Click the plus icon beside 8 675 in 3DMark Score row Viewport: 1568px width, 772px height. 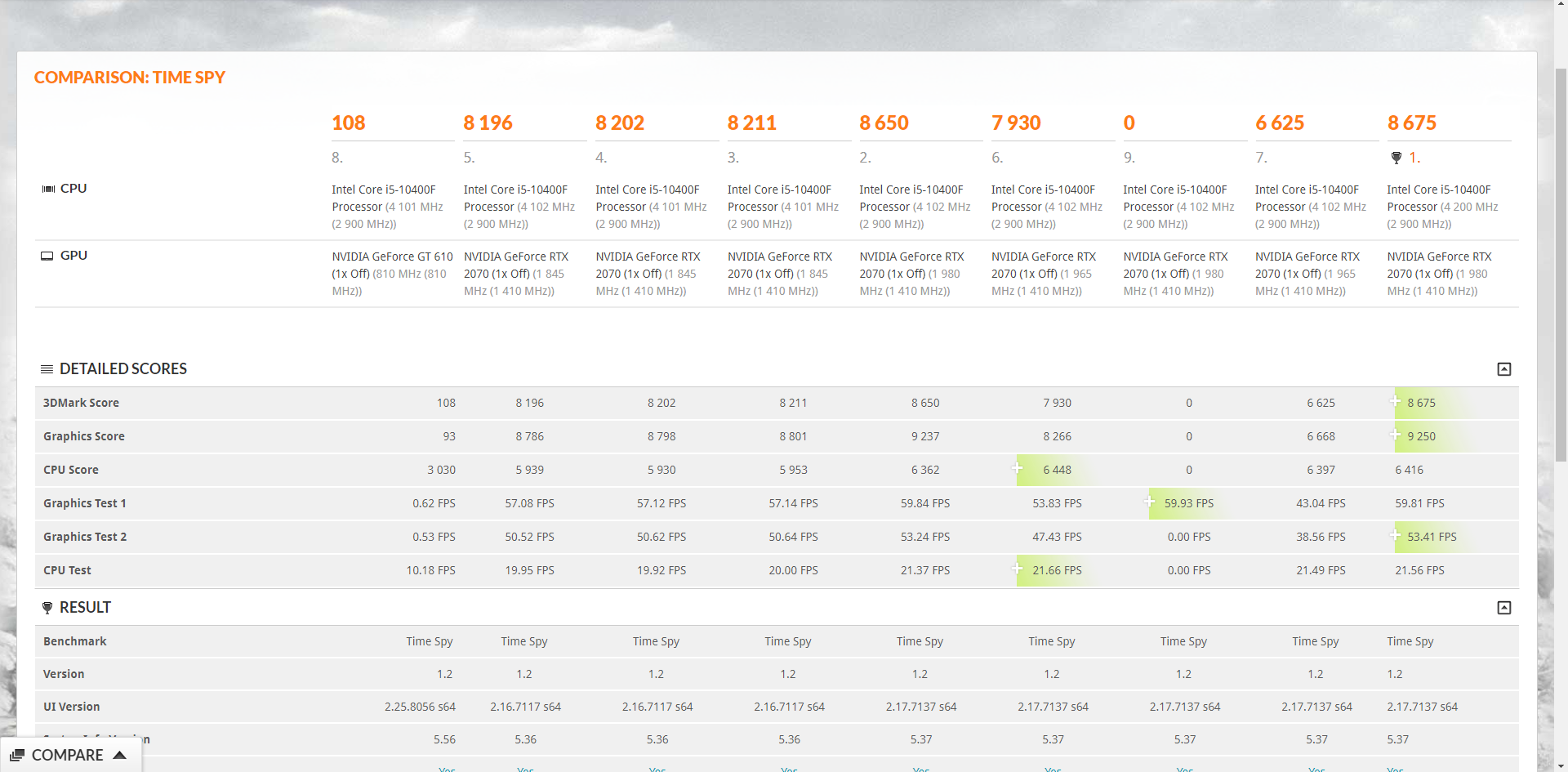[1396, 401]
